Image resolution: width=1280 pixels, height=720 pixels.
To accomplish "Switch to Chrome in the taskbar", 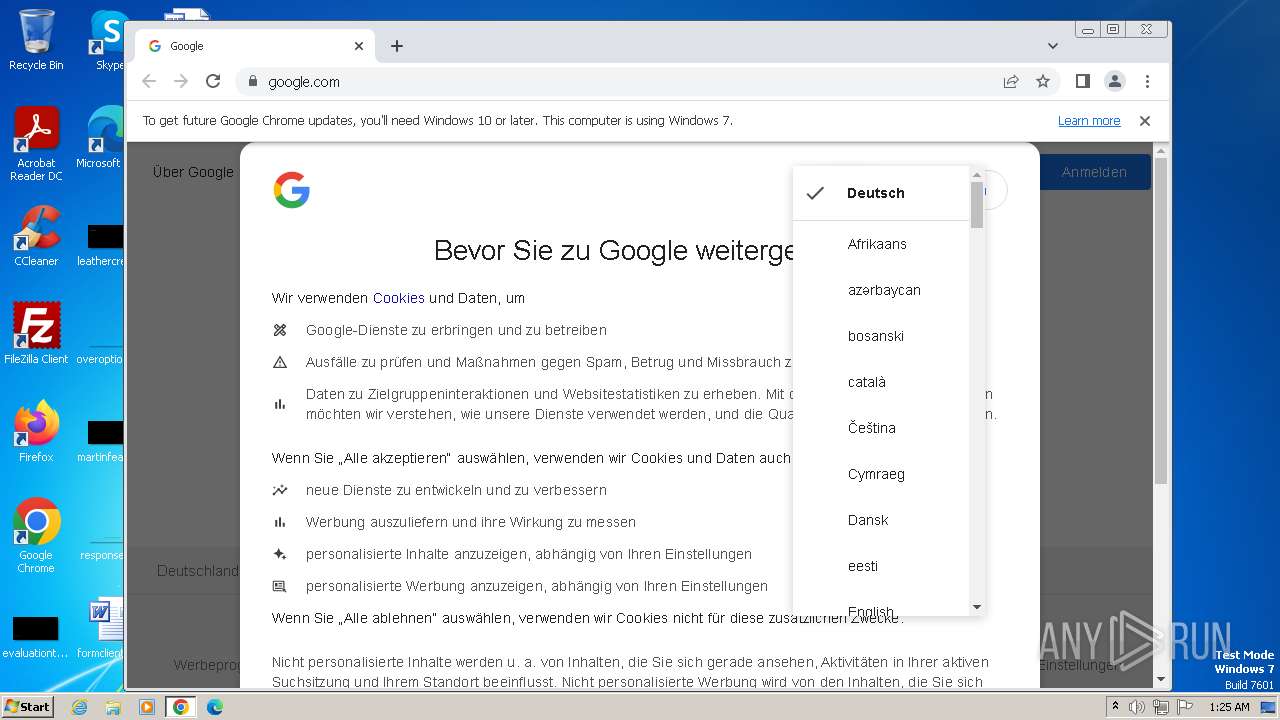I will point(181,707).
